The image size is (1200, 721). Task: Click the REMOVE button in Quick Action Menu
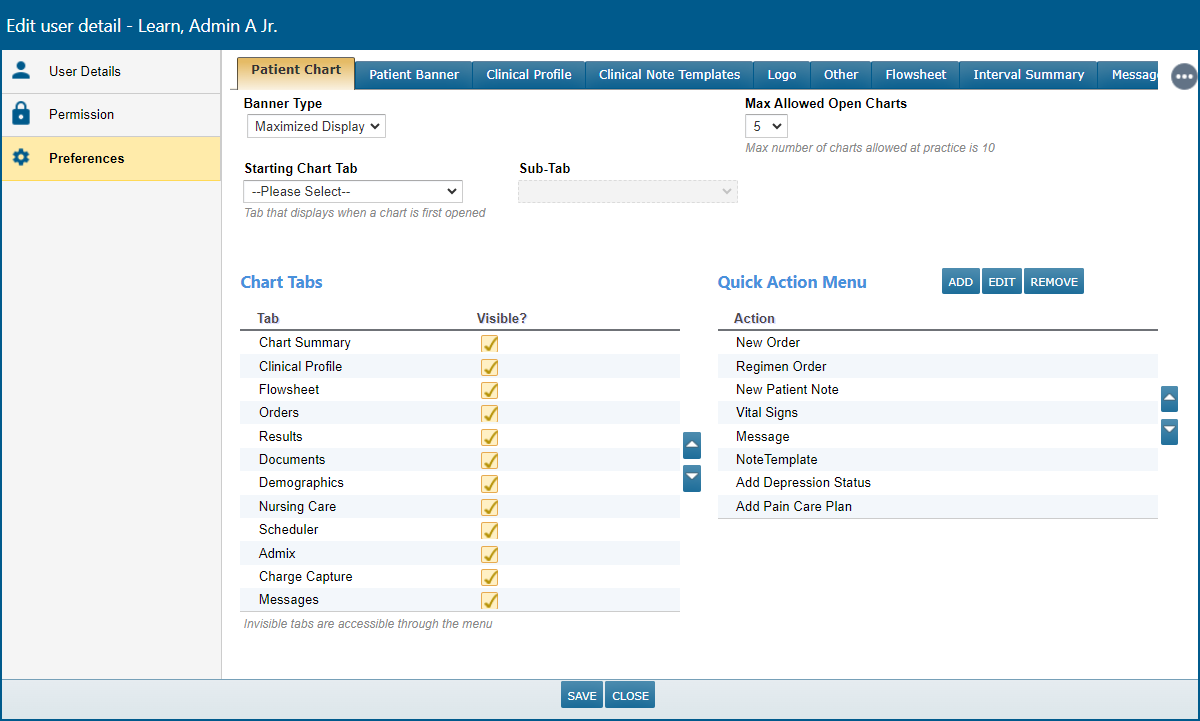[1053, 281]
